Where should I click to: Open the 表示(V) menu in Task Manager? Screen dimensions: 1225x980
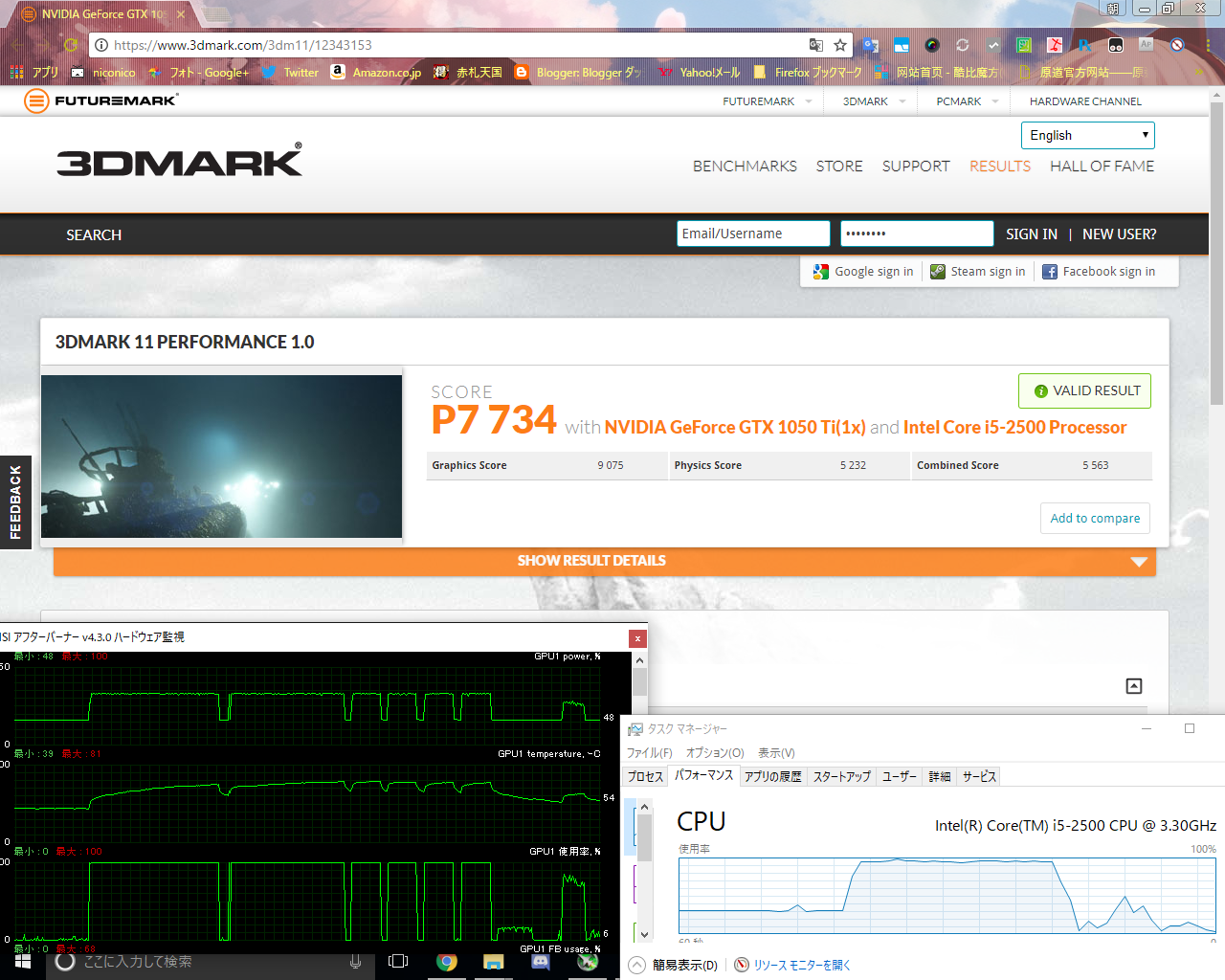click(x=776, y=753)
